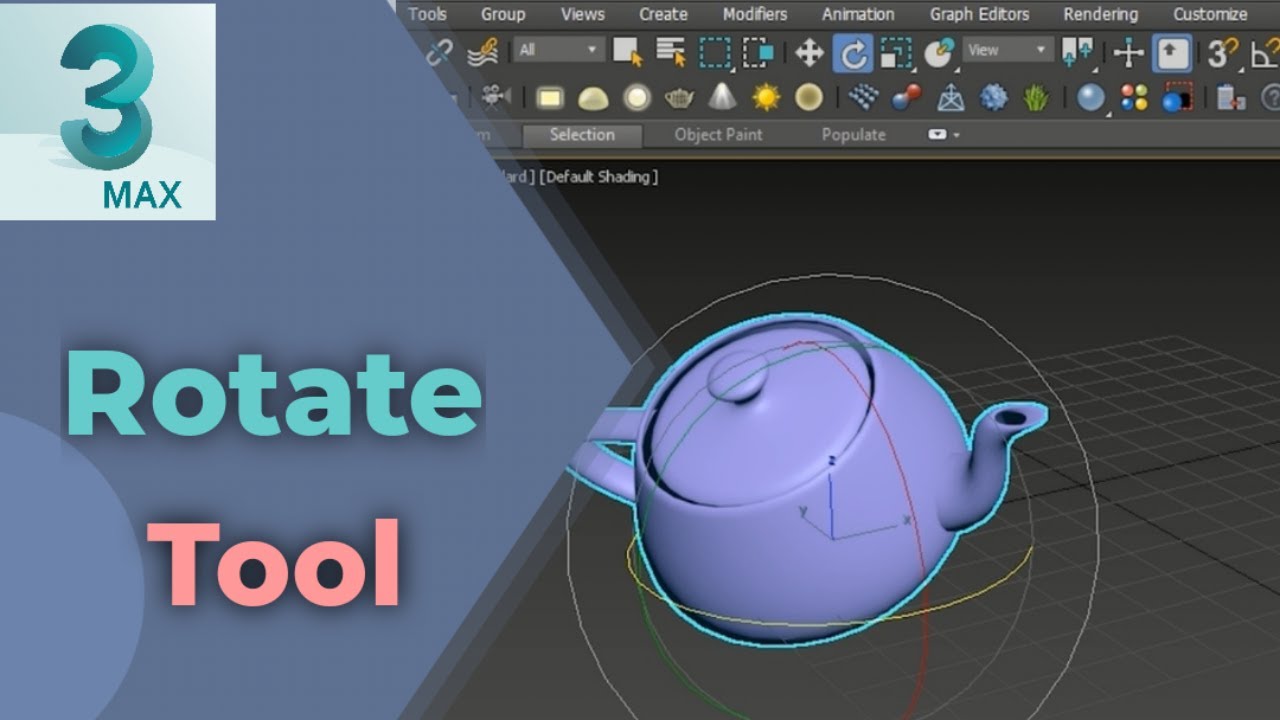
Task: Click the green grass icon
Action: coord(1036,98)
